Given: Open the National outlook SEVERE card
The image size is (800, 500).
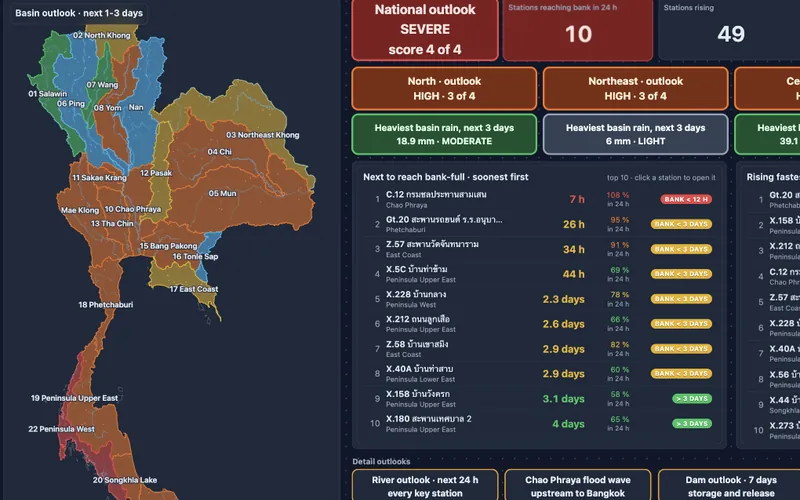Looking at the screenshot, I should click(x=424, y=30).
